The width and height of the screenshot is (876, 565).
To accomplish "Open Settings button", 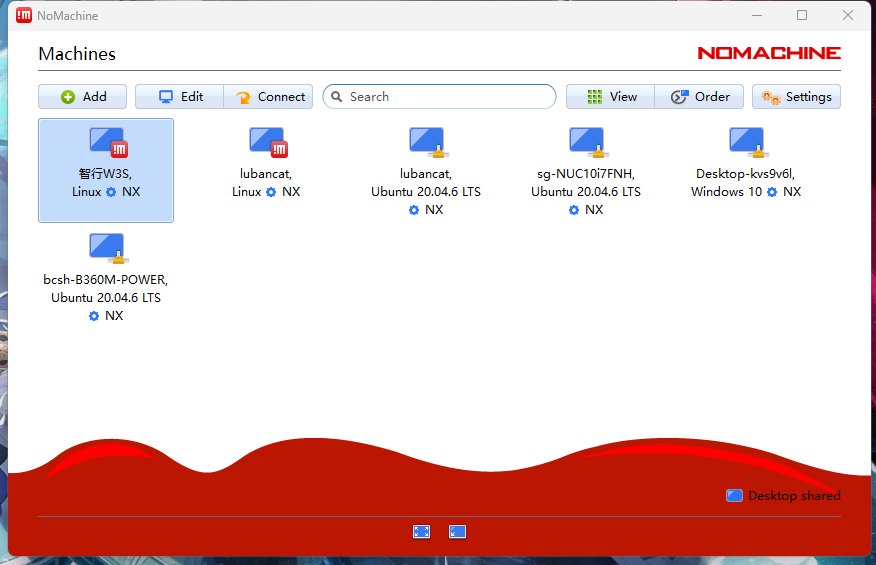I will click(796, 97).
